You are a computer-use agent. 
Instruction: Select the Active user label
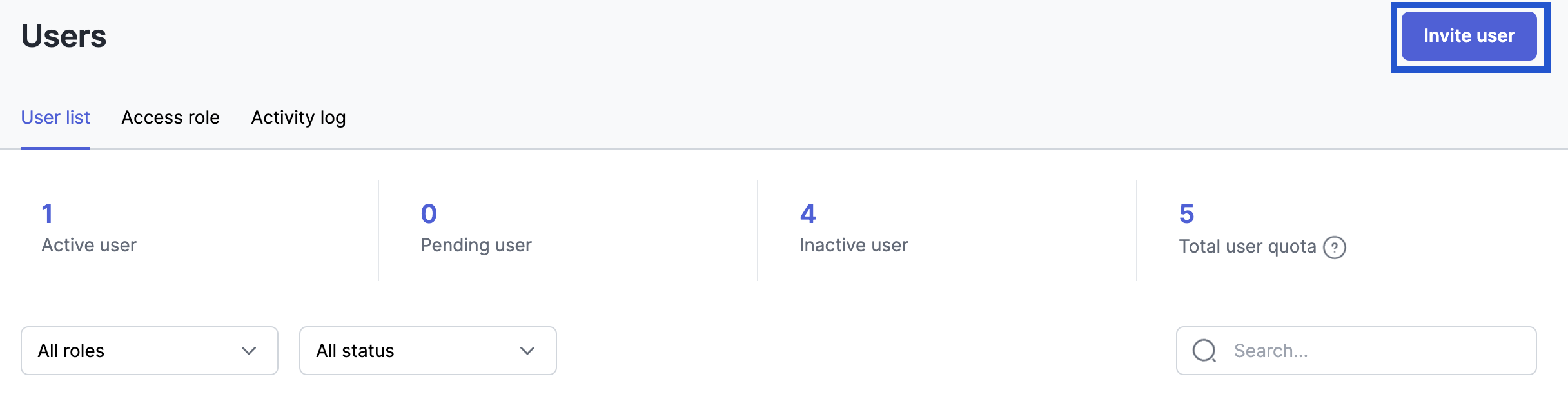click(x=89, y=245)
